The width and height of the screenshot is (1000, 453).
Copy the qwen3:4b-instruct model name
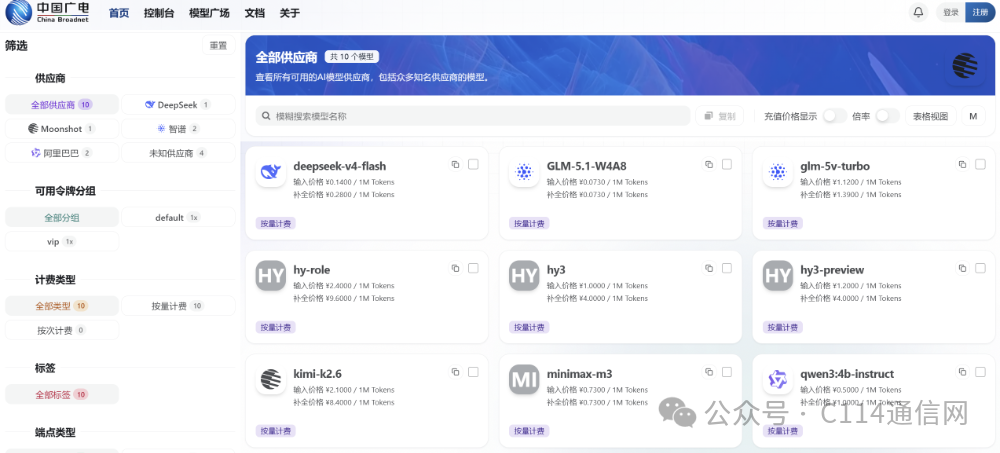962,372
